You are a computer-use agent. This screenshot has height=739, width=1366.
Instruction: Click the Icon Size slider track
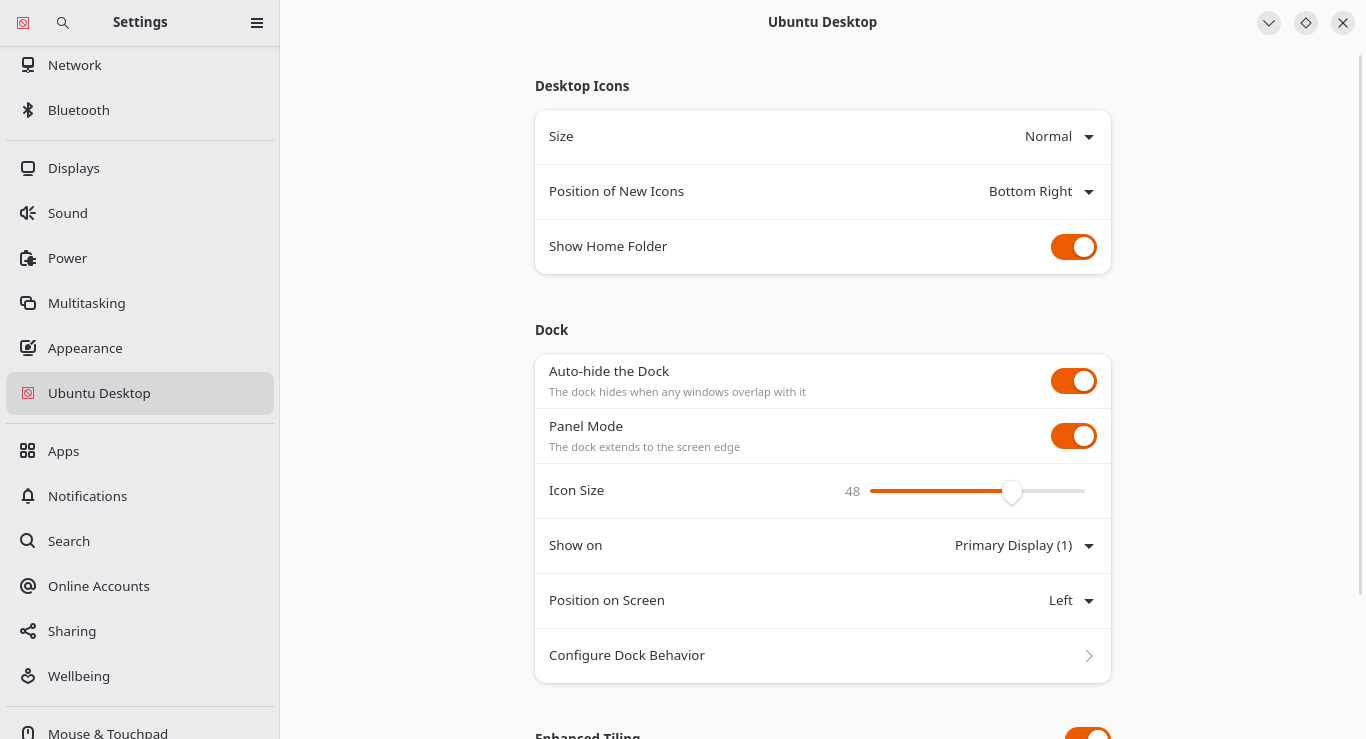tap(977, 491)
